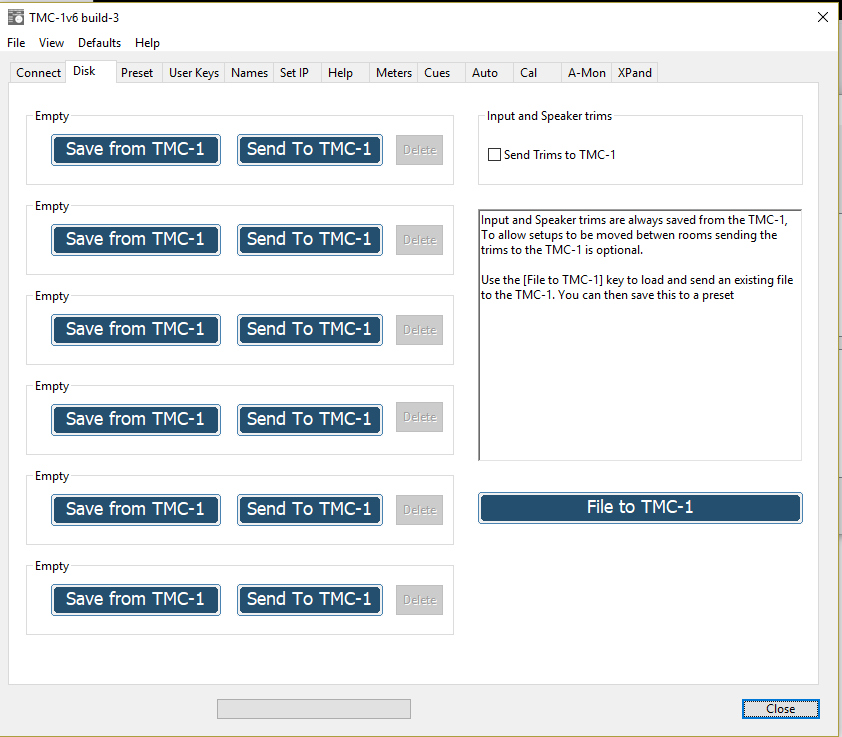Image resolution: width=842 pixels, height=737 pixels.
Task: Show the Meters tab
Action: point(394,73)
